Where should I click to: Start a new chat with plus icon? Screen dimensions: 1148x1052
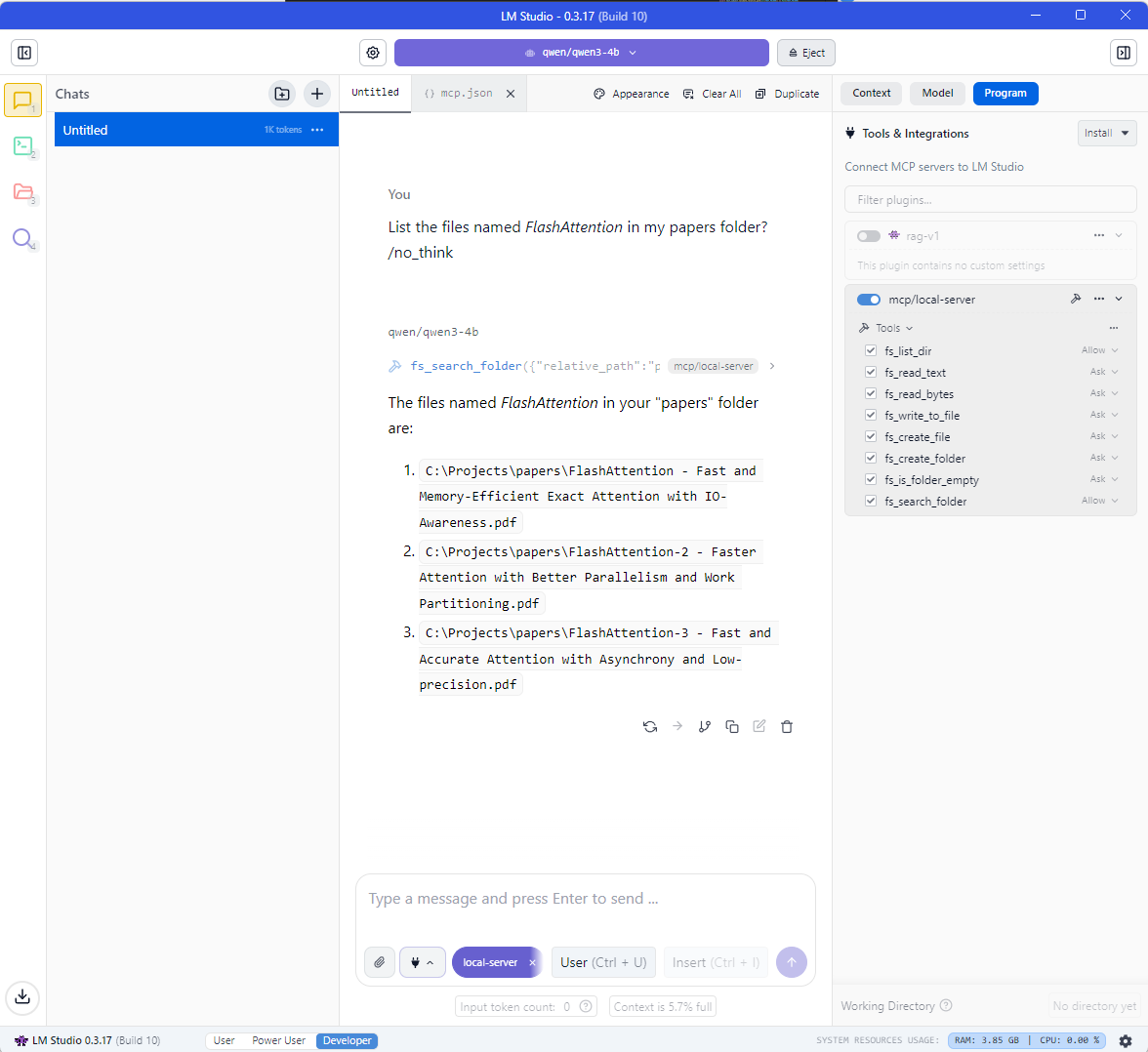coord(317,94)
